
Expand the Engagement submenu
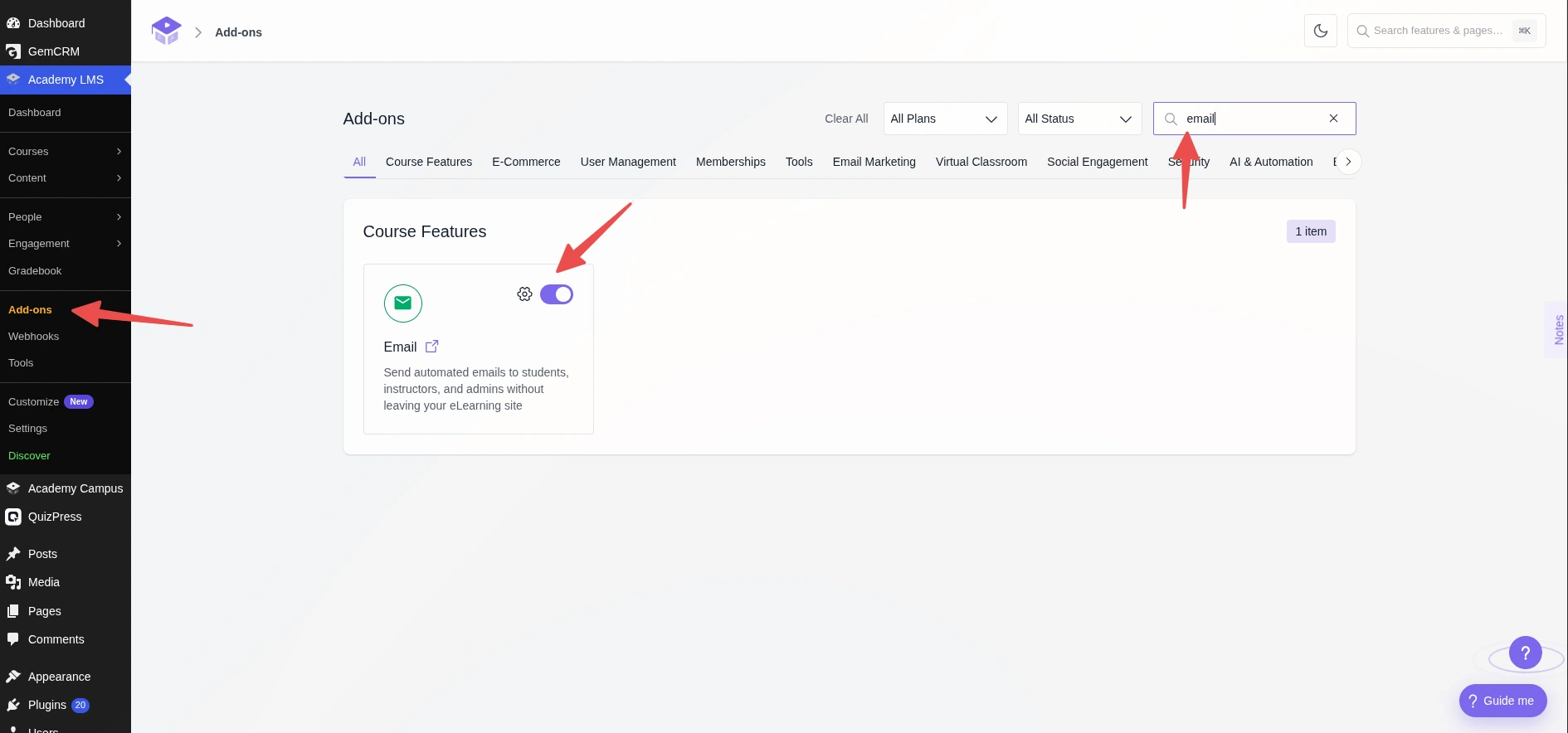tap(66, 244)
